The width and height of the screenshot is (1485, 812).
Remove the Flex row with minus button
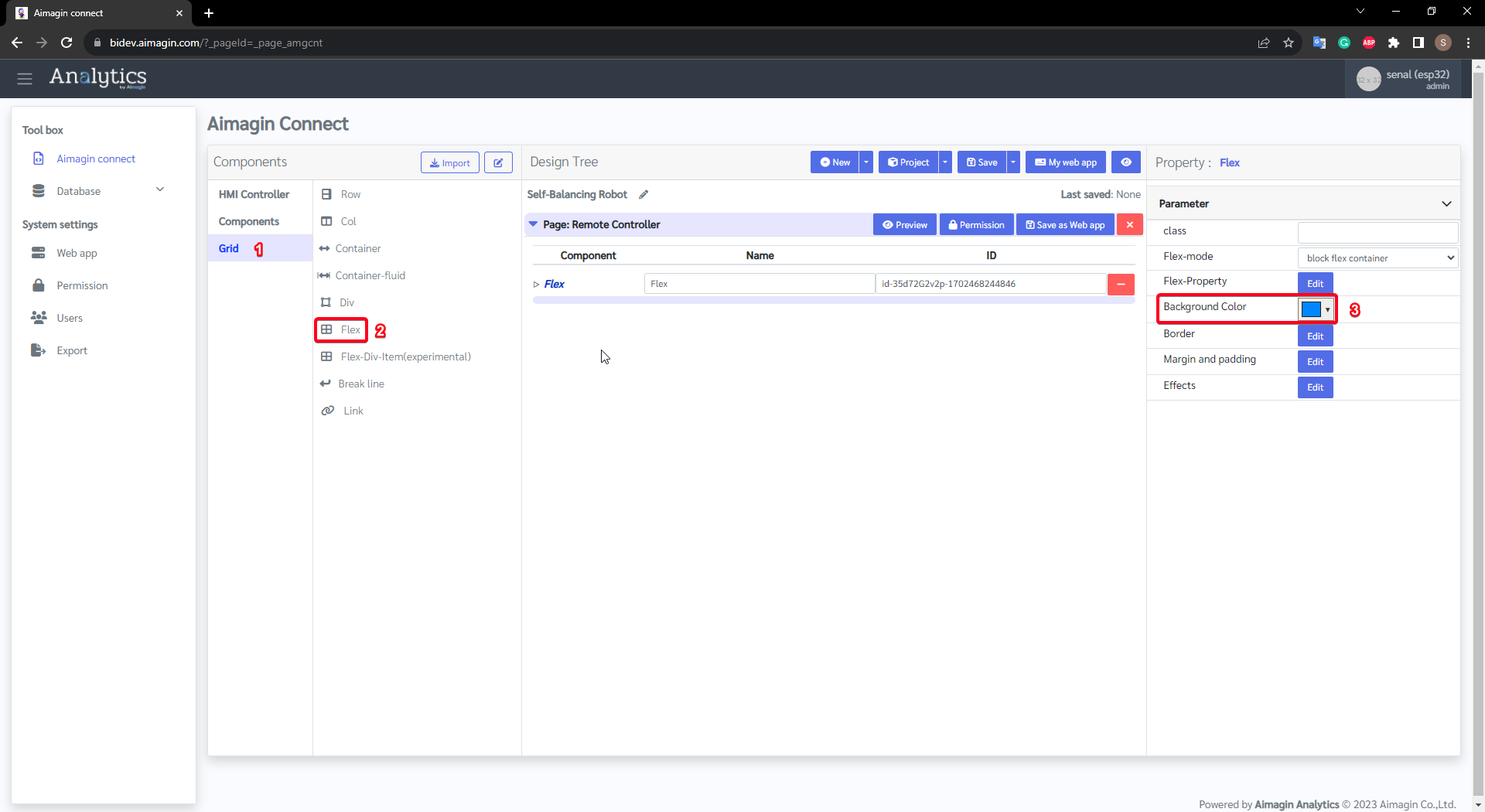1121,285
